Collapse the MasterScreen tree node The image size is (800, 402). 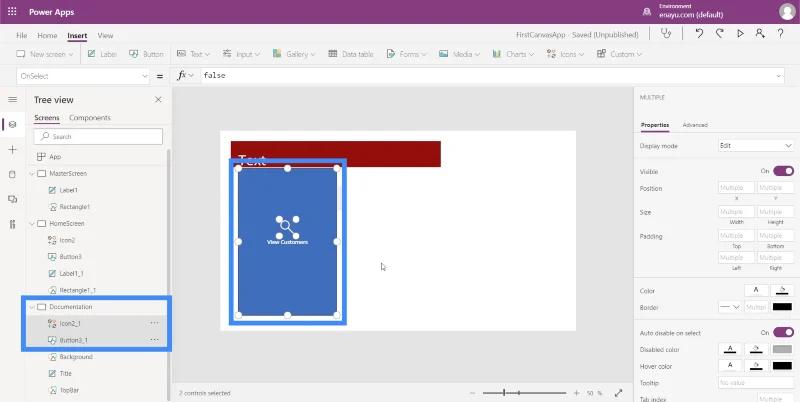click(32, 174)
